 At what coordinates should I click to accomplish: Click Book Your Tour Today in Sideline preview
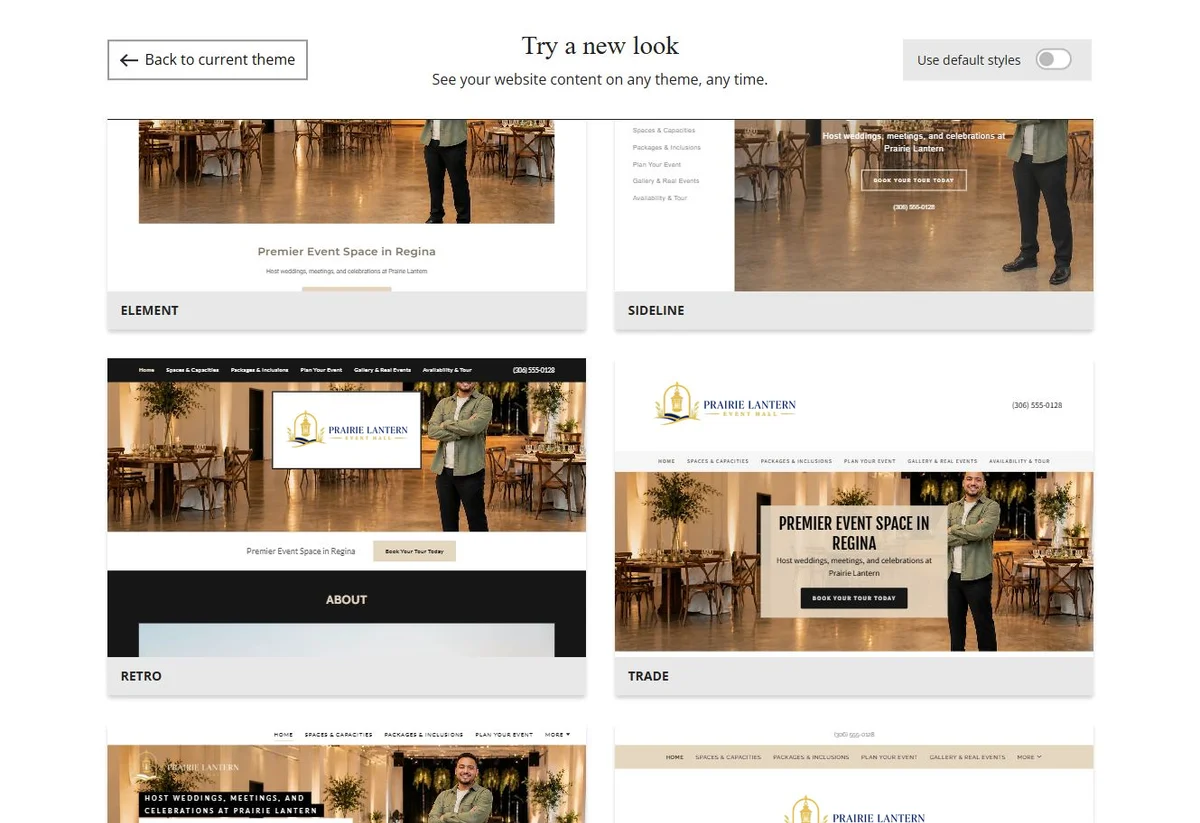tap(913, 180)
